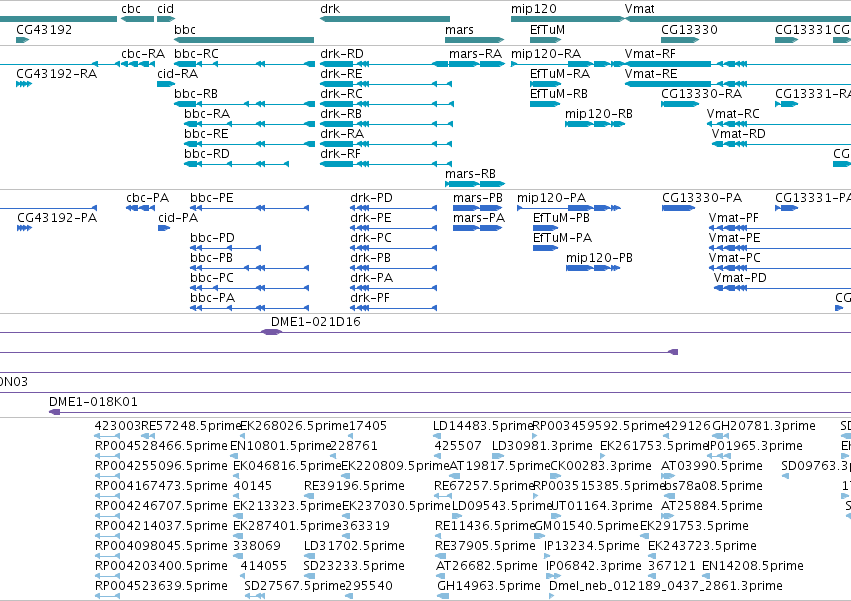This screenshot has width=851, height=601.
Task: Select the EfTuM-PB protein label
Action: tap(561, 218)
